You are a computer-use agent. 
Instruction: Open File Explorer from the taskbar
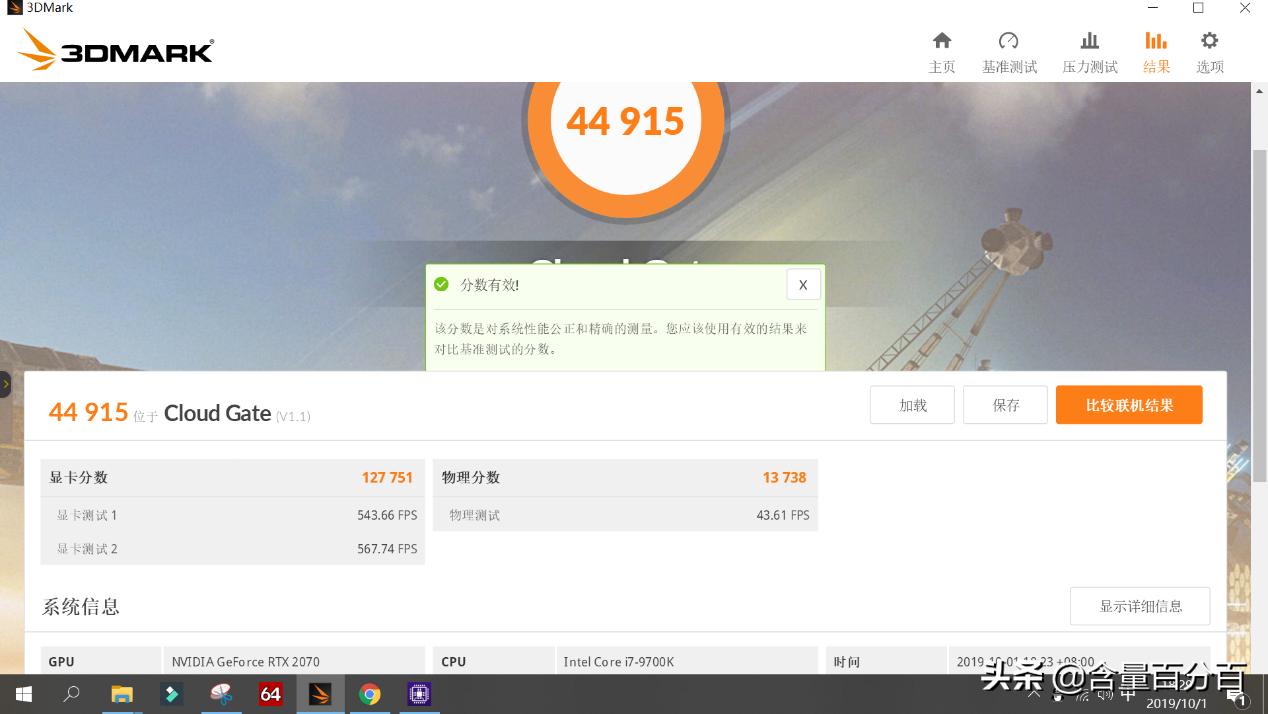[122, 693]
